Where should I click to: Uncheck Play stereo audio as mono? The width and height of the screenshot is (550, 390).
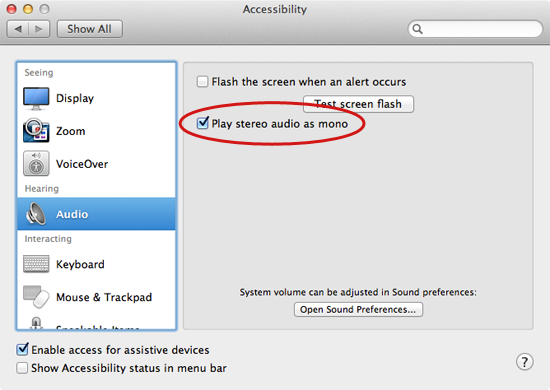(x=203, y=123)
